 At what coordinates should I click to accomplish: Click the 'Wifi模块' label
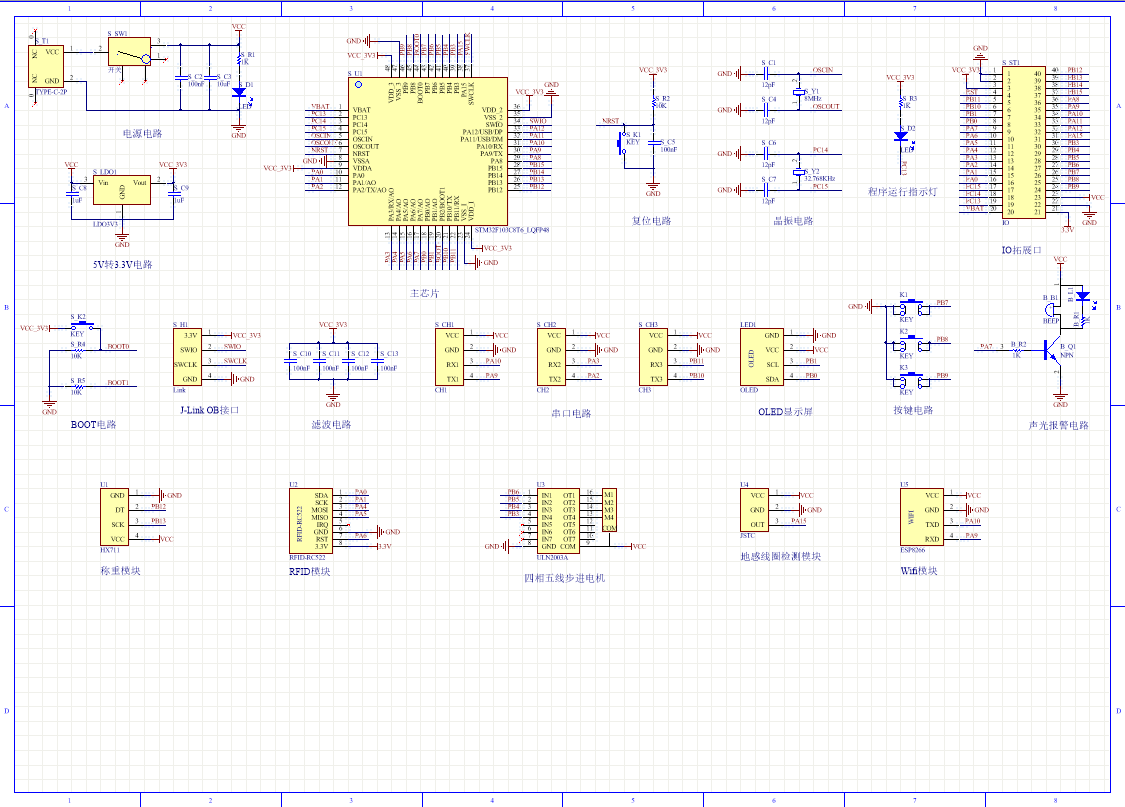pyautogui.click(x=919, y=571)
